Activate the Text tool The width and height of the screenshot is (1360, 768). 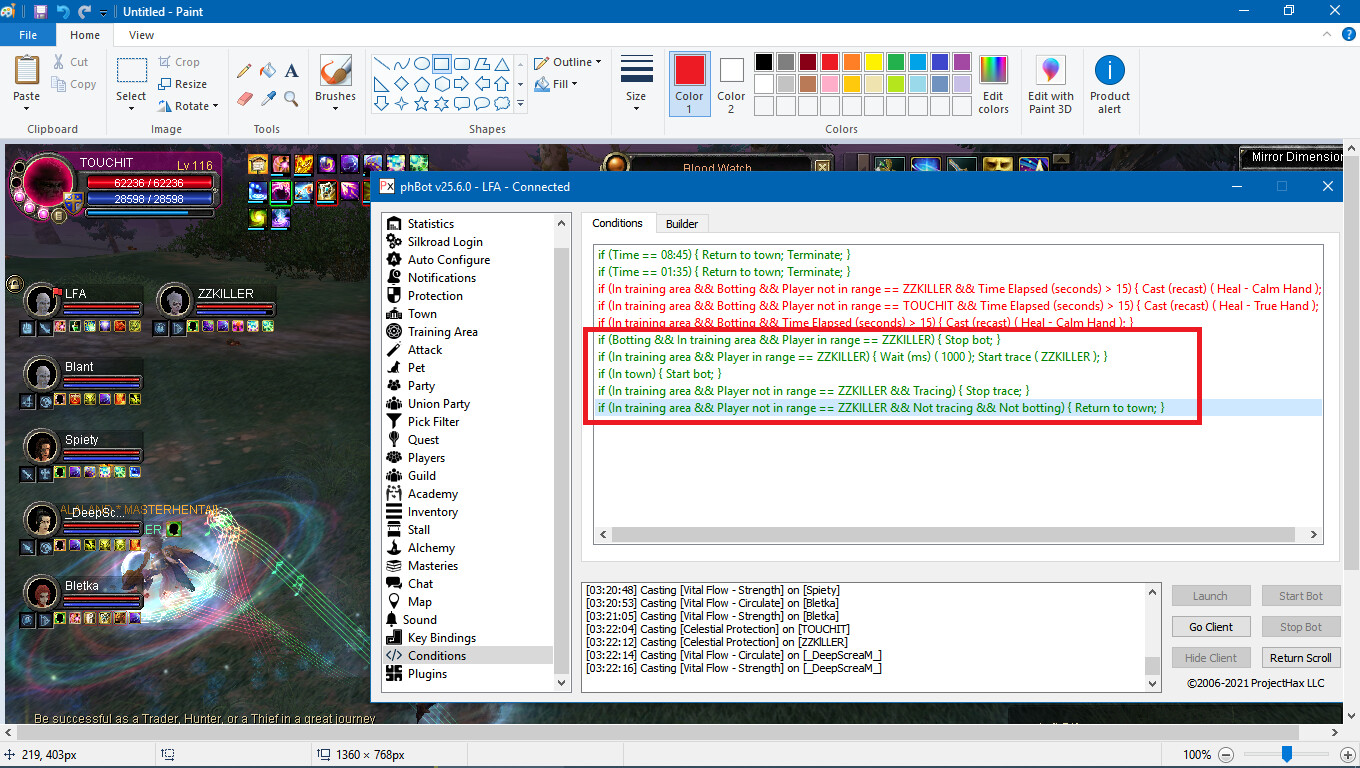point(292,71)
